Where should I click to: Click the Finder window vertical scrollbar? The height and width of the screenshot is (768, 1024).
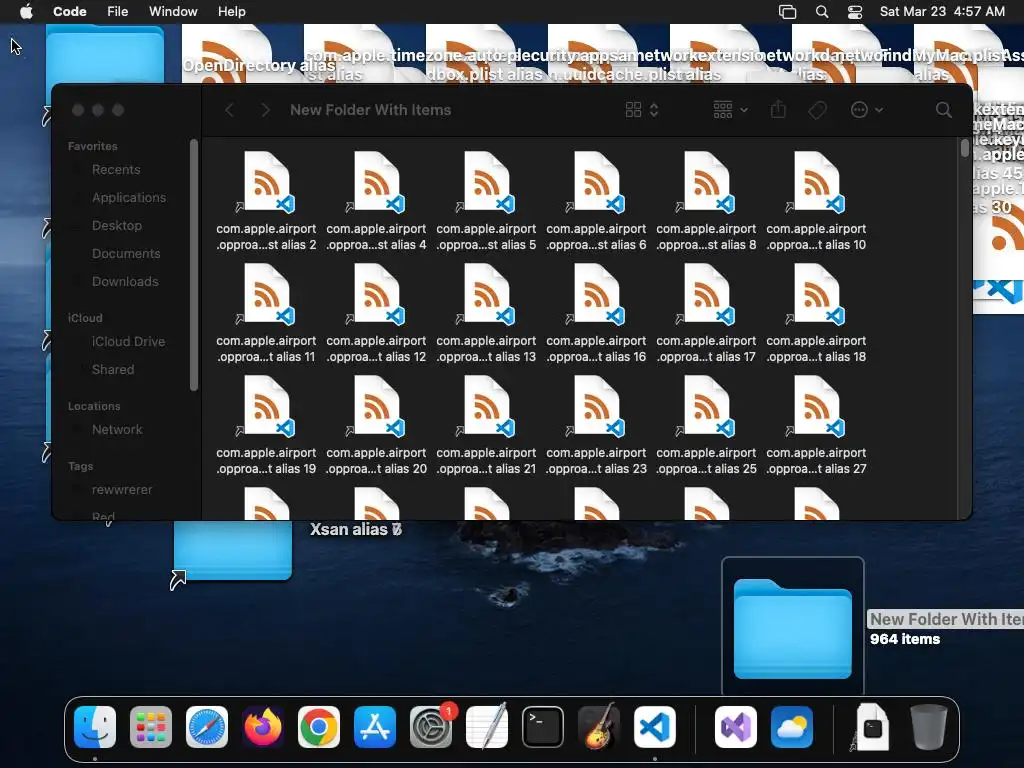965,148
